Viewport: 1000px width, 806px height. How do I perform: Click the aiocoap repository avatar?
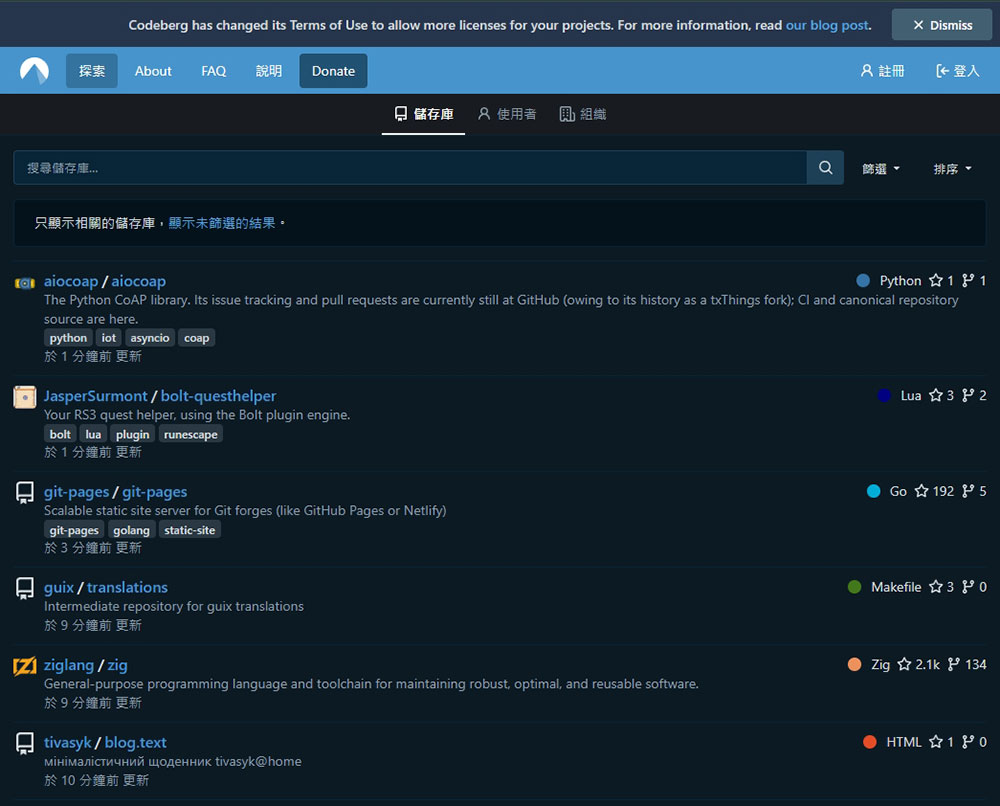tap(23, 282)
